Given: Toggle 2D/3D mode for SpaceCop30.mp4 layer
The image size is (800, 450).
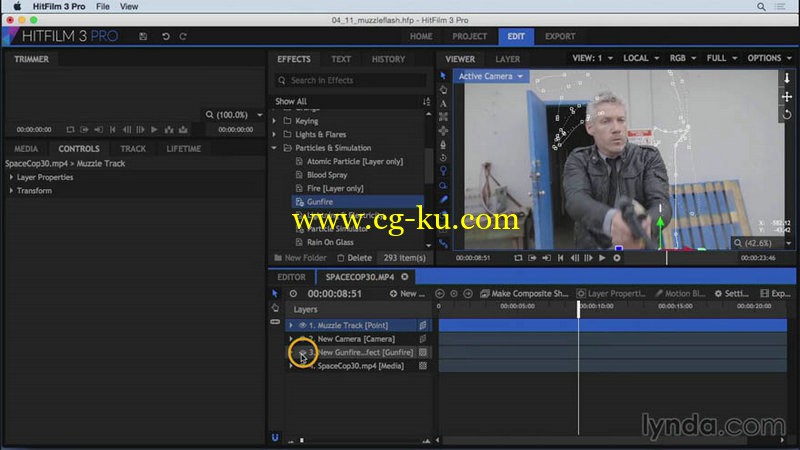Looking at the screenshot, I should click(x=423, y=366).
